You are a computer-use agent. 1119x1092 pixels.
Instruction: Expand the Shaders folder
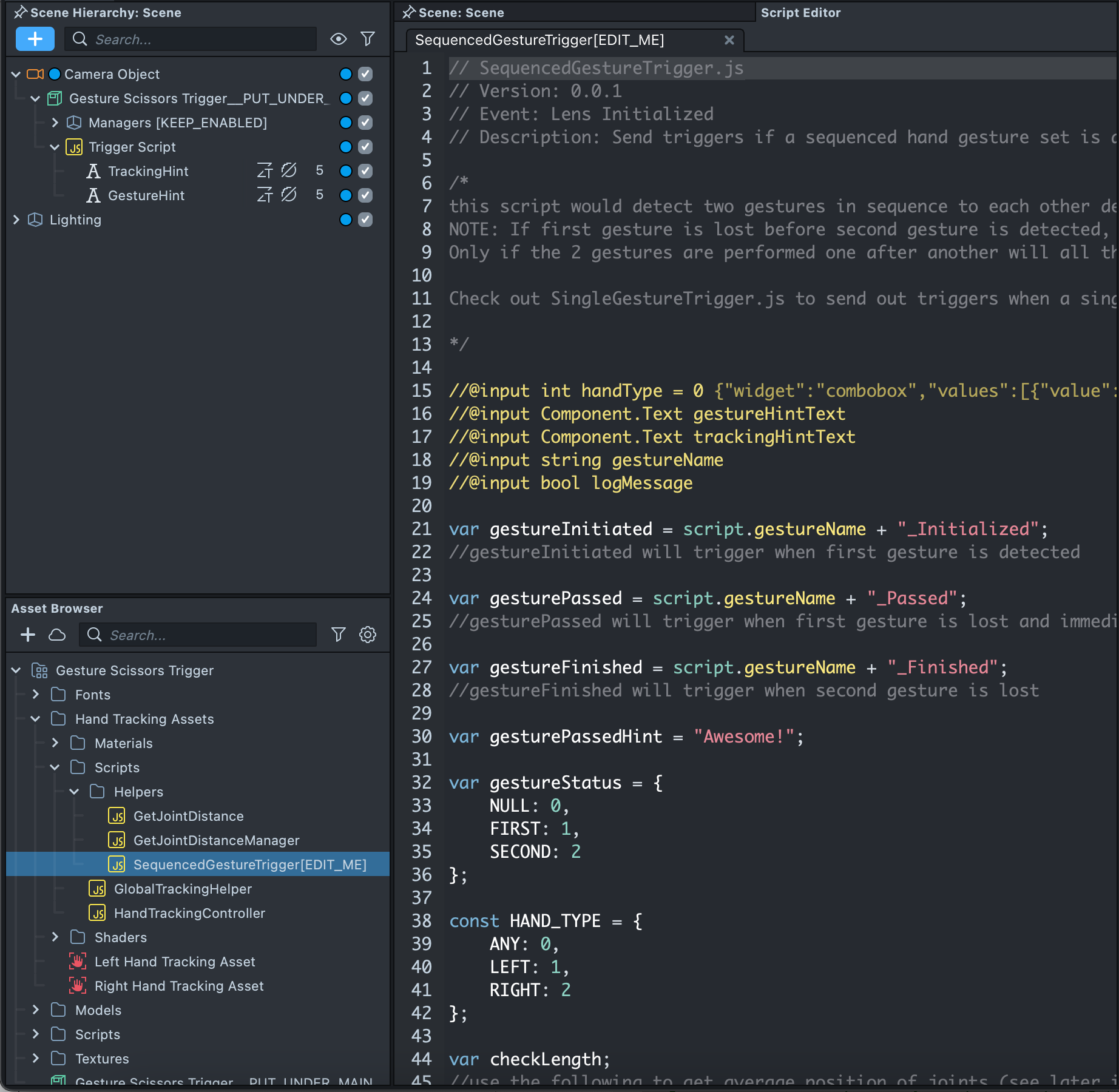coord(55,937)
